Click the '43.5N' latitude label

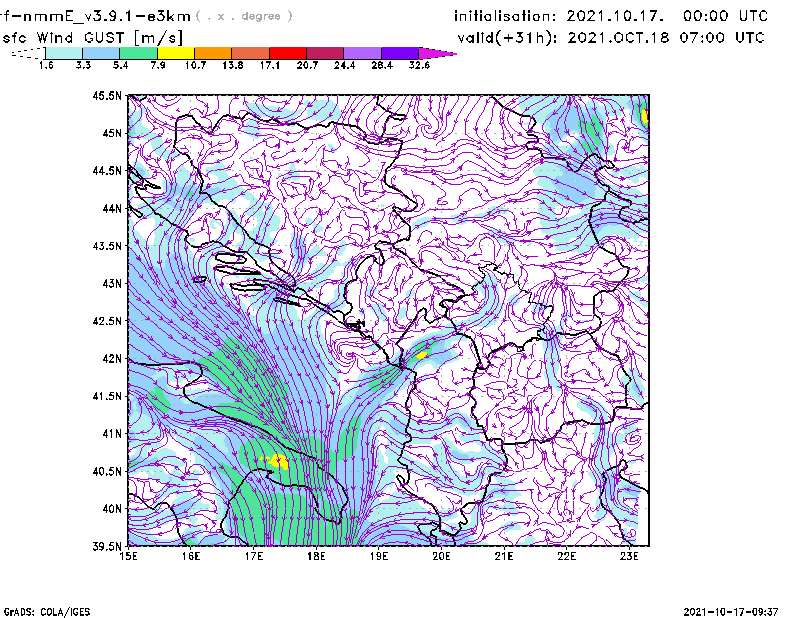(107, 246)
